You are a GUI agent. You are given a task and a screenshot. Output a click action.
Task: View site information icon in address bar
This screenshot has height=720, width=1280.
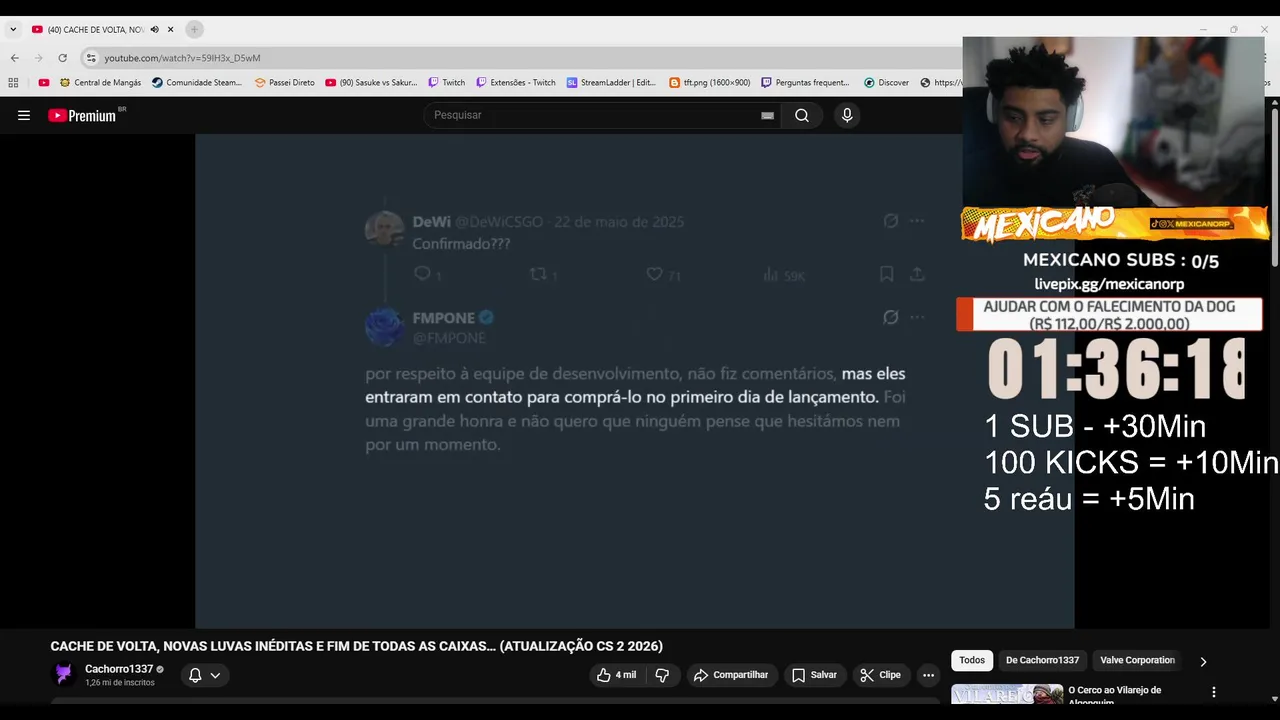click(91, 58)
